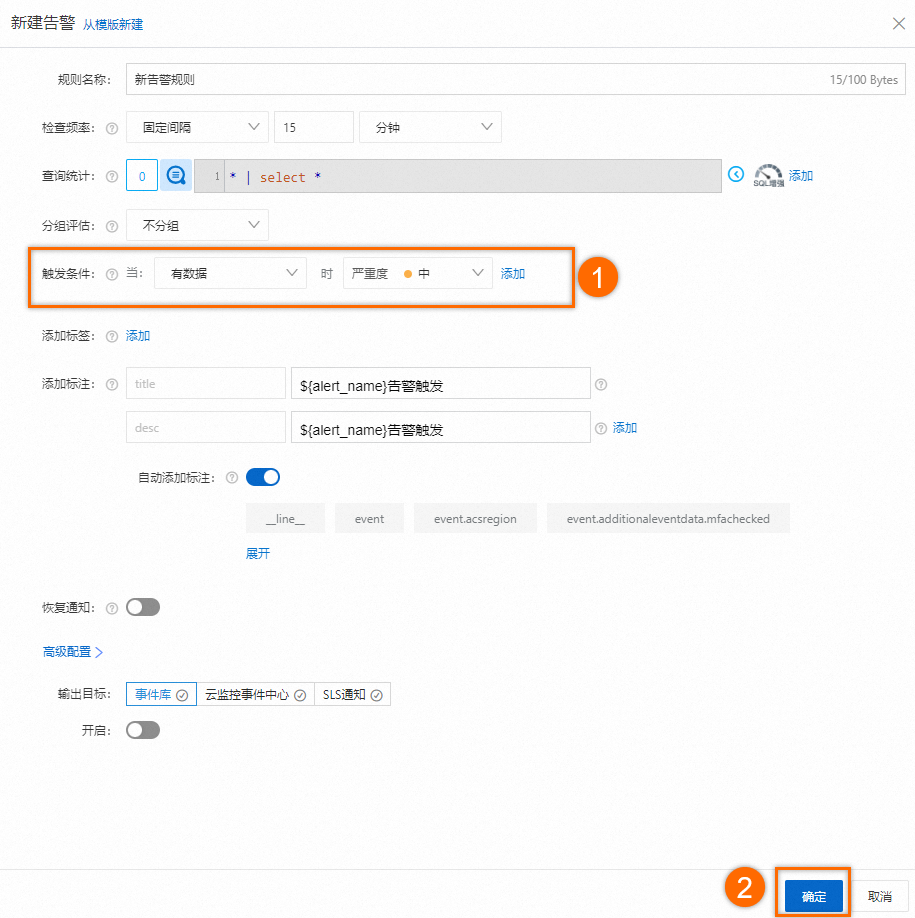Turn off the 自动添加标注 switch

[263, 477]
